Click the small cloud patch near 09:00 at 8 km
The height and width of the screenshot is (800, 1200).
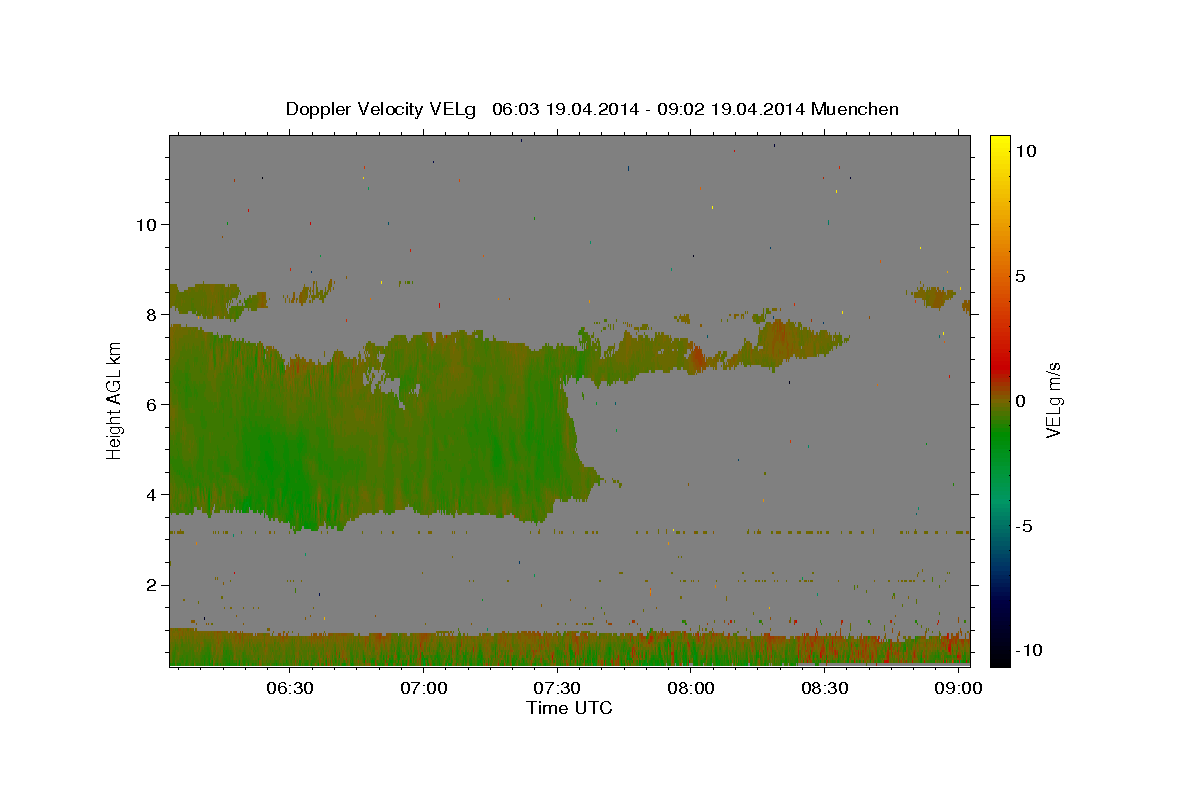[x=935, y=296]
